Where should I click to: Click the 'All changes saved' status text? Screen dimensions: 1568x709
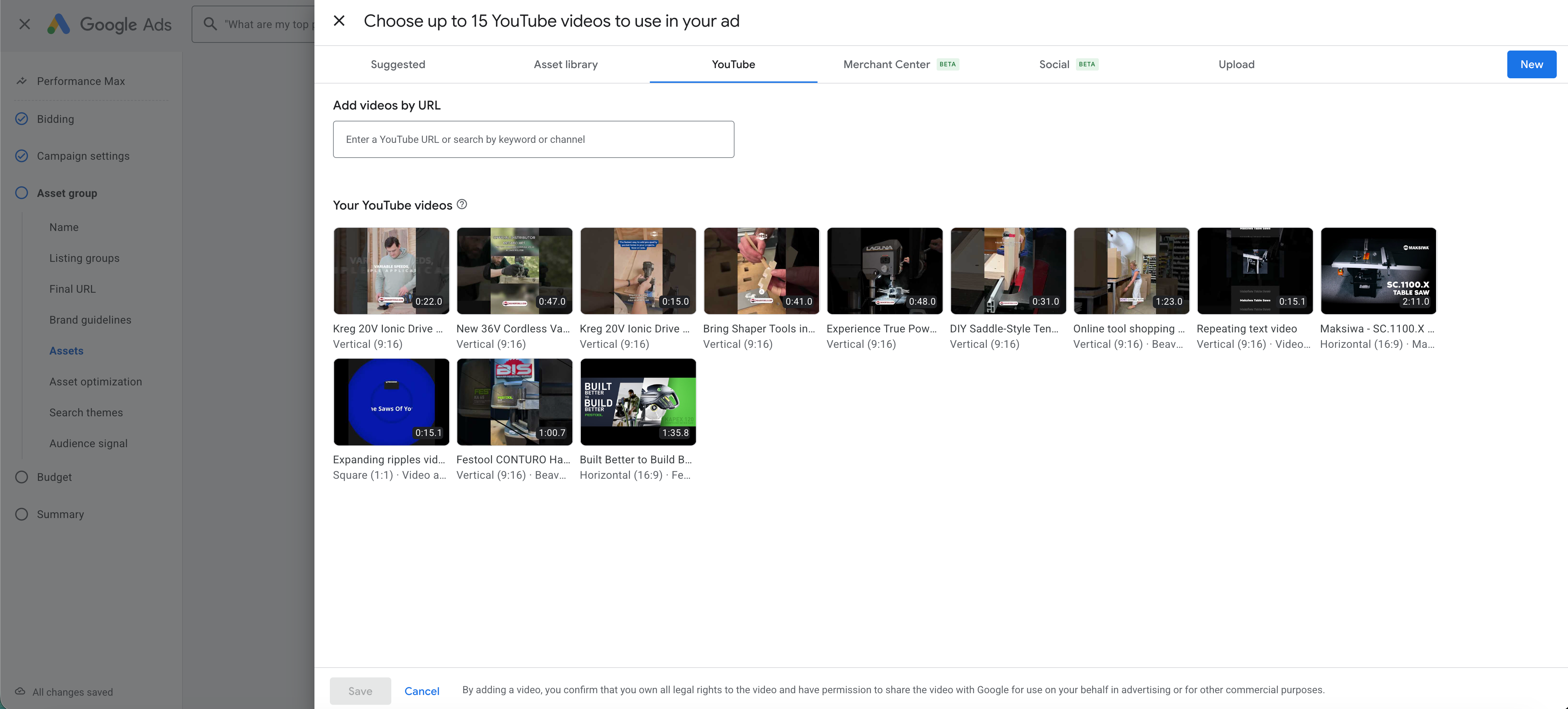[72, 692]
